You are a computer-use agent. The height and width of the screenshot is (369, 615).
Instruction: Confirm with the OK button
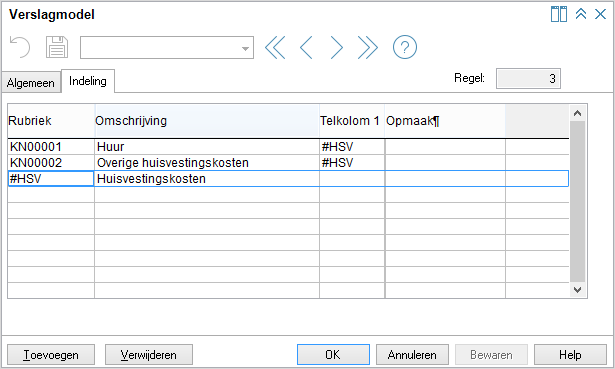tap(333, 354)
